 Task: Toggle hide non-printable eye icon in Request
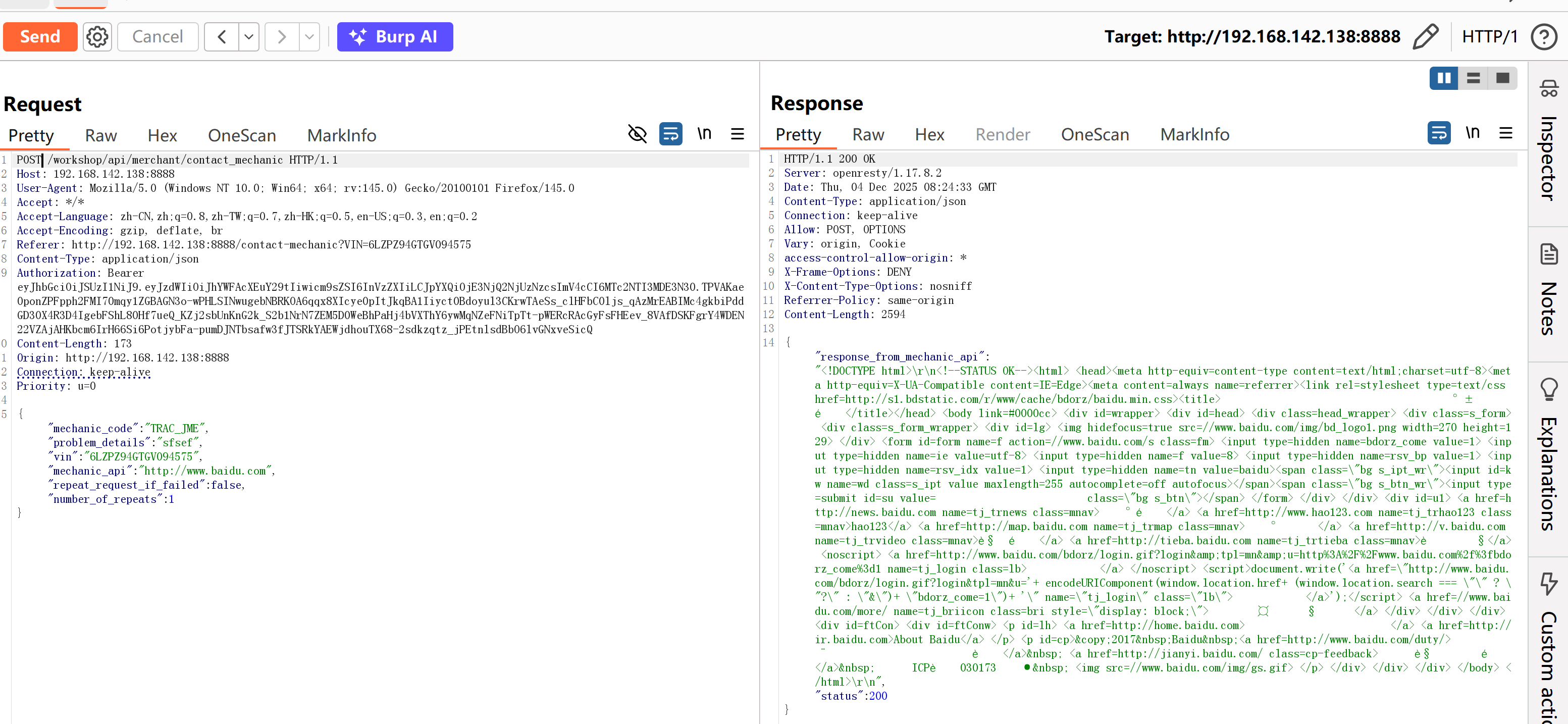pyautogui.click(x=637, y=134)
